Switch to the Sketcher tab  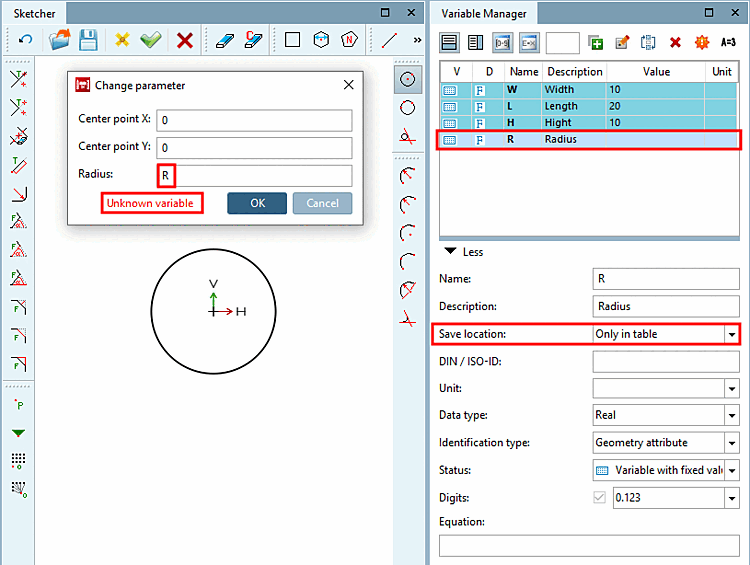point(34,13)
